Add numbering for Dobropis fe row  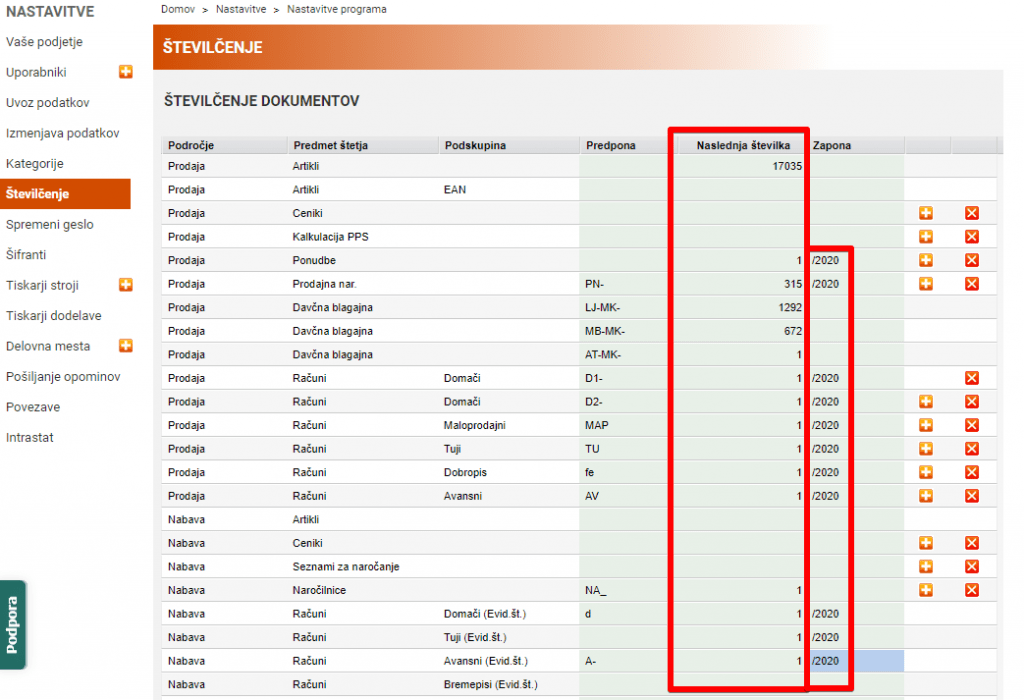coord(926,472)
